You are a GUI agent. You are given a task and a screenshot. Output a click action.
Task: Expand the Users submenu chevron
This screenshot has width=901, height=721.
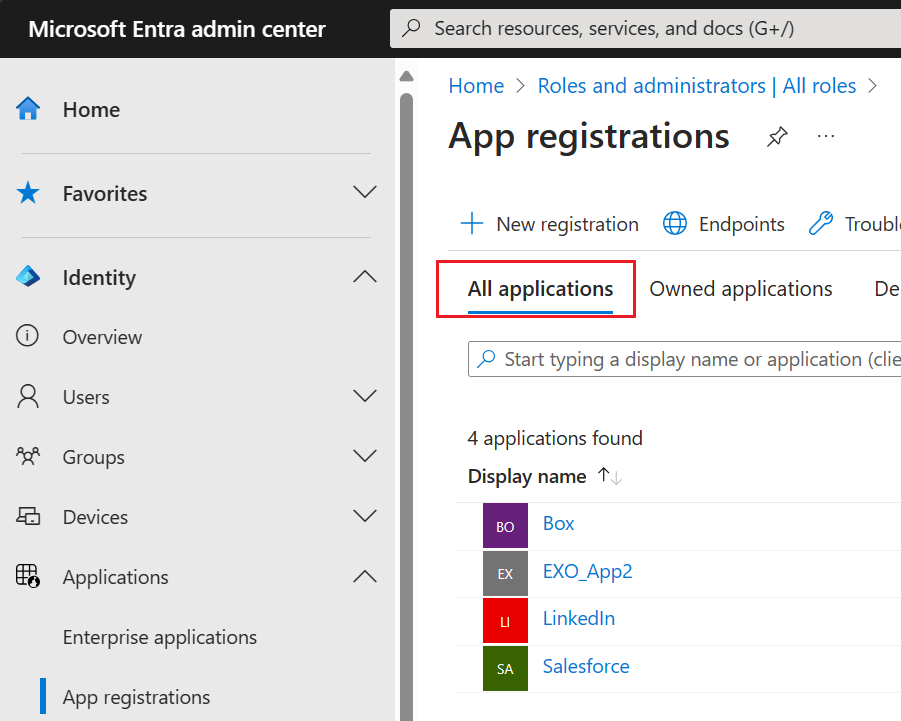[365, 397]
